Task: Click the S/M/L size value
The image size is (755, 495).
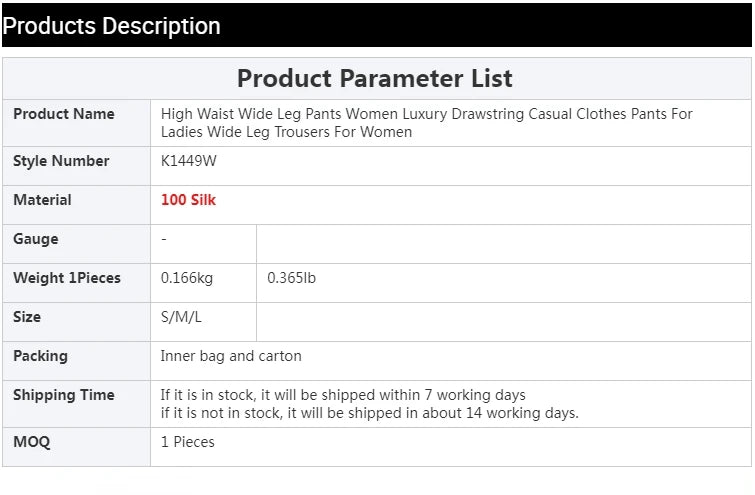Action: [x=181, y=317]
